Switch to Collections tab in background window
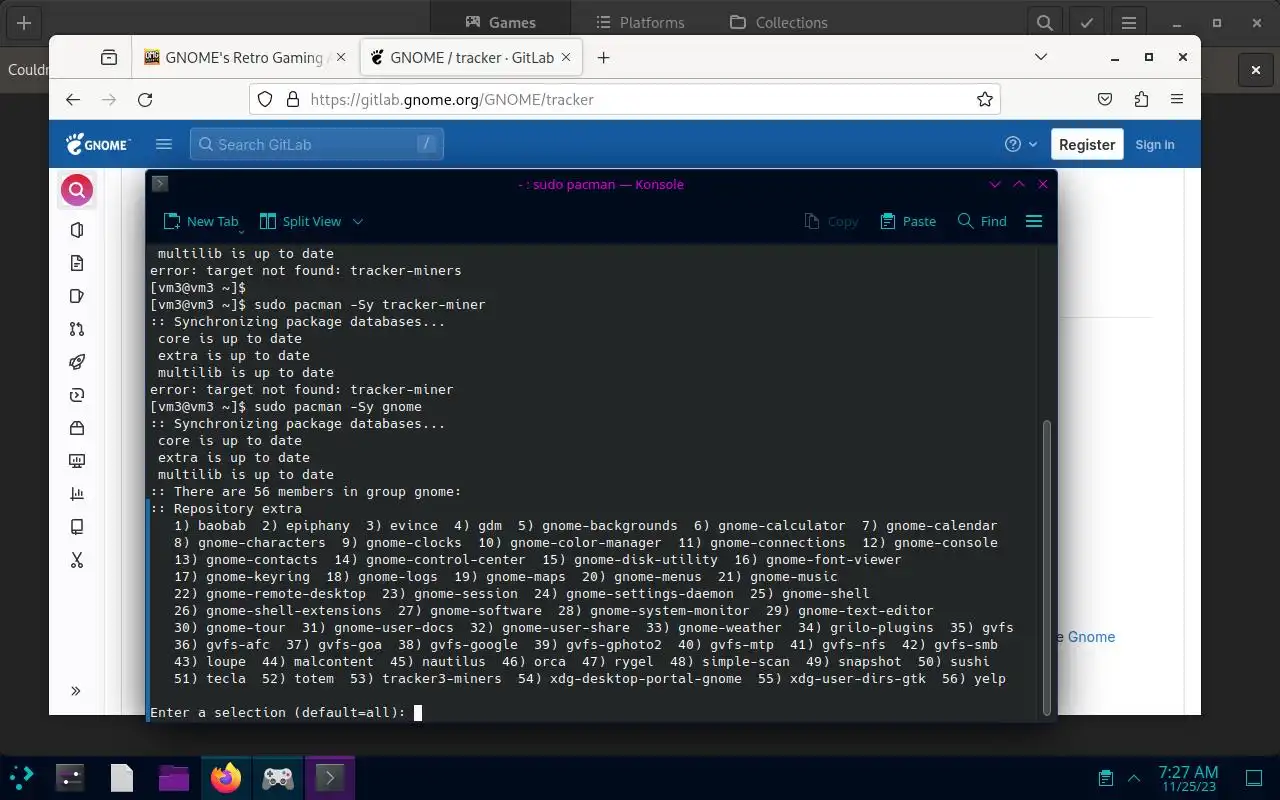 pos(779,22)
